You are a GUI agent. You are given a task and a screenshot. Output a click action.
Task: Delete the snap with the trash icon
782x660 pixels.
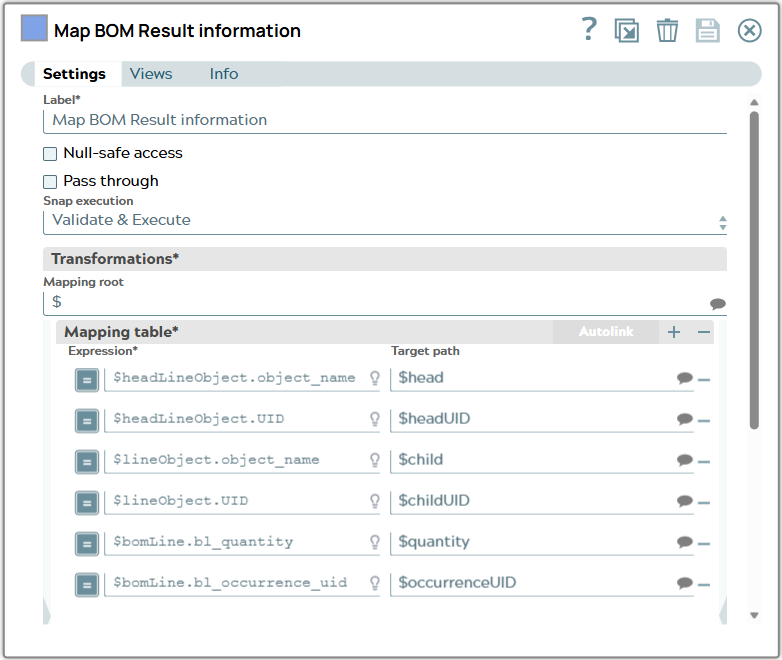(667, 30)
